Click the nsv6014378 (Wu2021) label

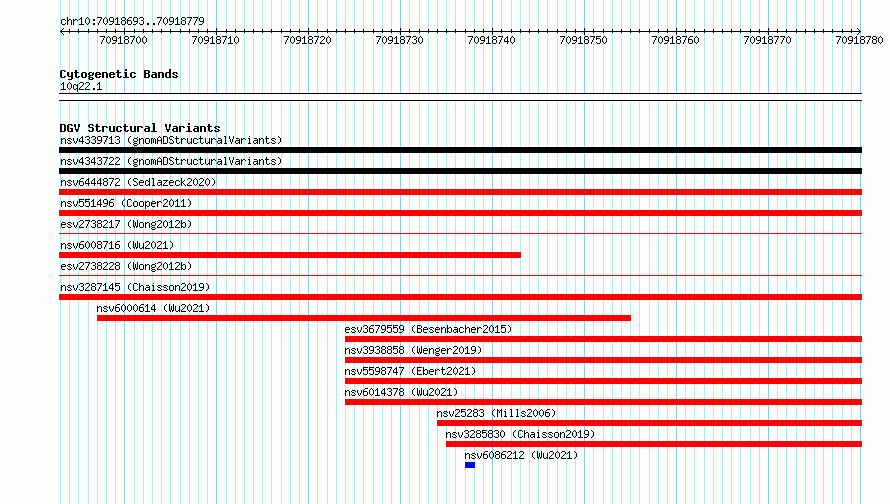tap(401, 392)
